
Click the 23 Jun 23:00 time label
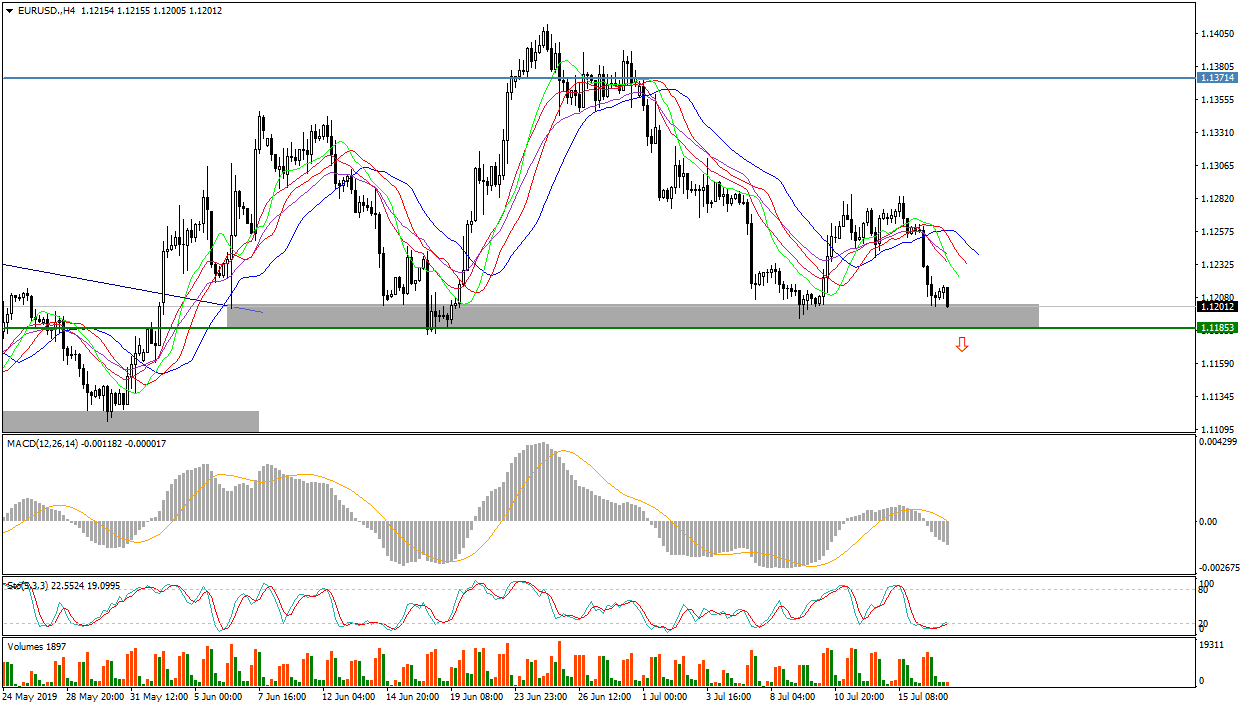point(541,695)
